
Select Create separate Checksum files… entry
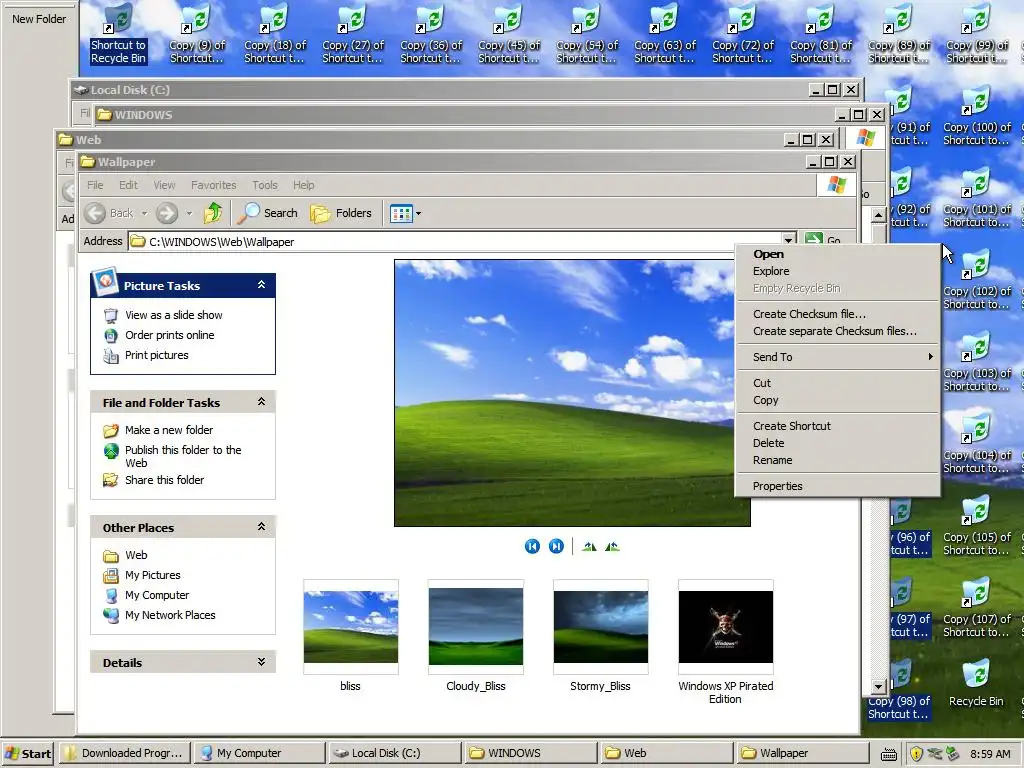pyautogui.click(x=838, y=331)
